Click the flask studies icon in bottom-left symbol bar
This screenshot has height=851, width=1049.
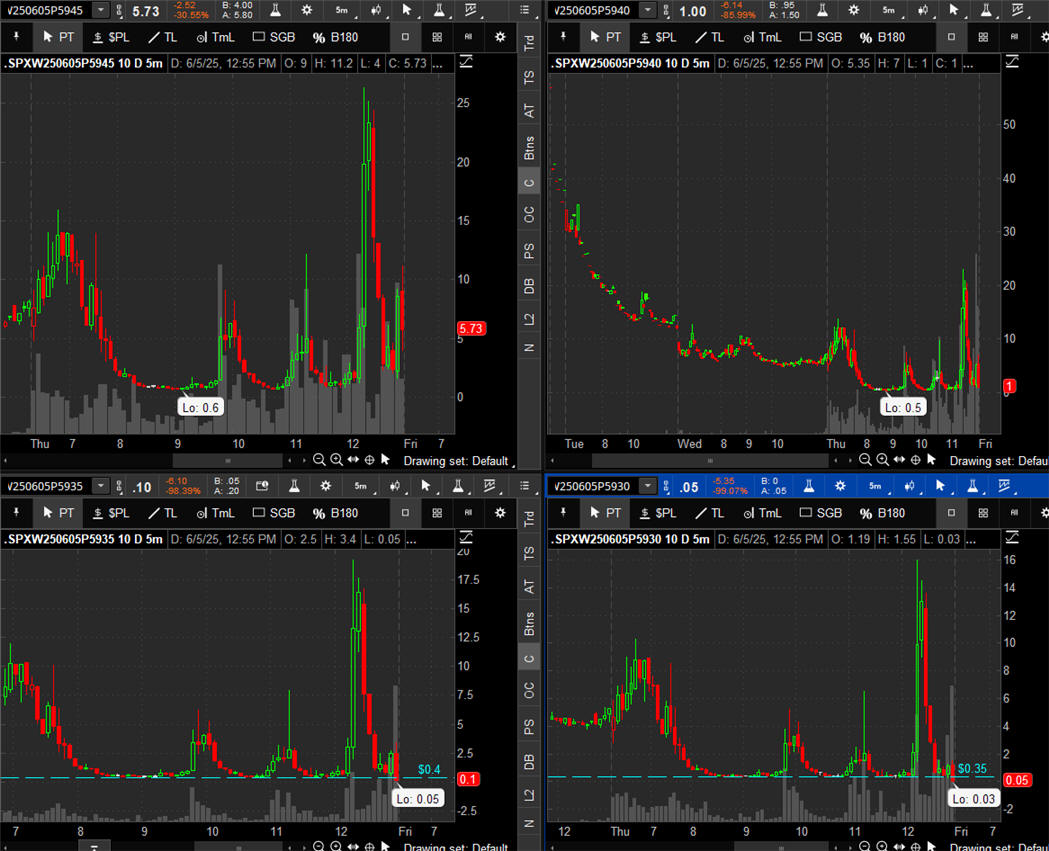click(x=295, y=486)
